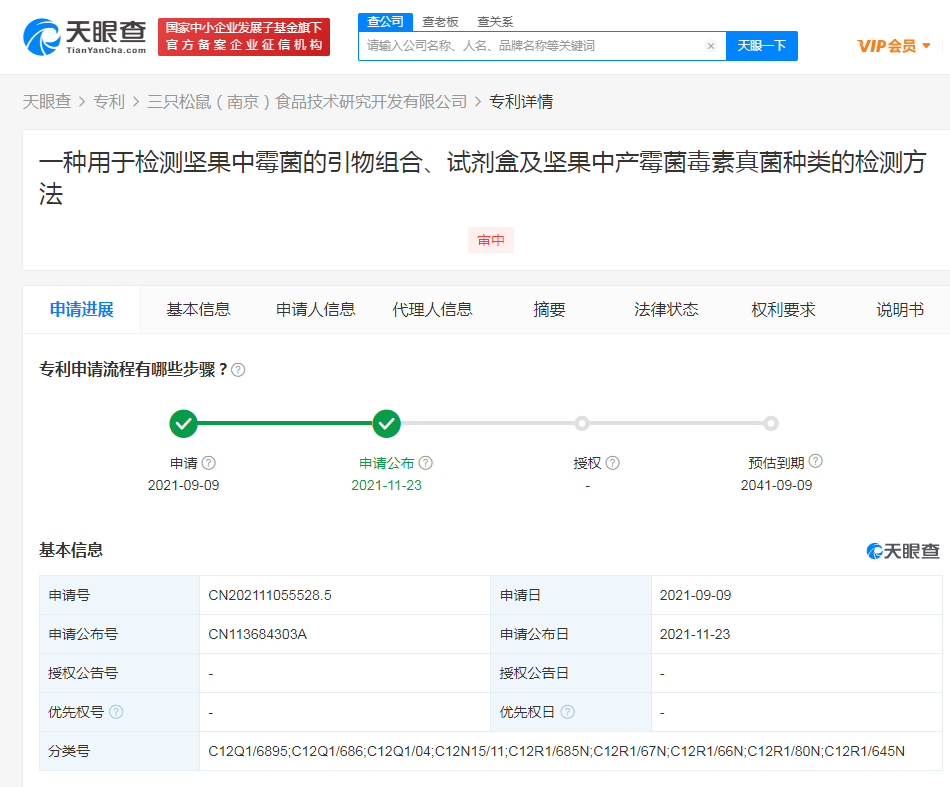Click the green 申请公布 progress checkmark
The width and height of the screenshot is (950, 787).
tap(387, 424)
